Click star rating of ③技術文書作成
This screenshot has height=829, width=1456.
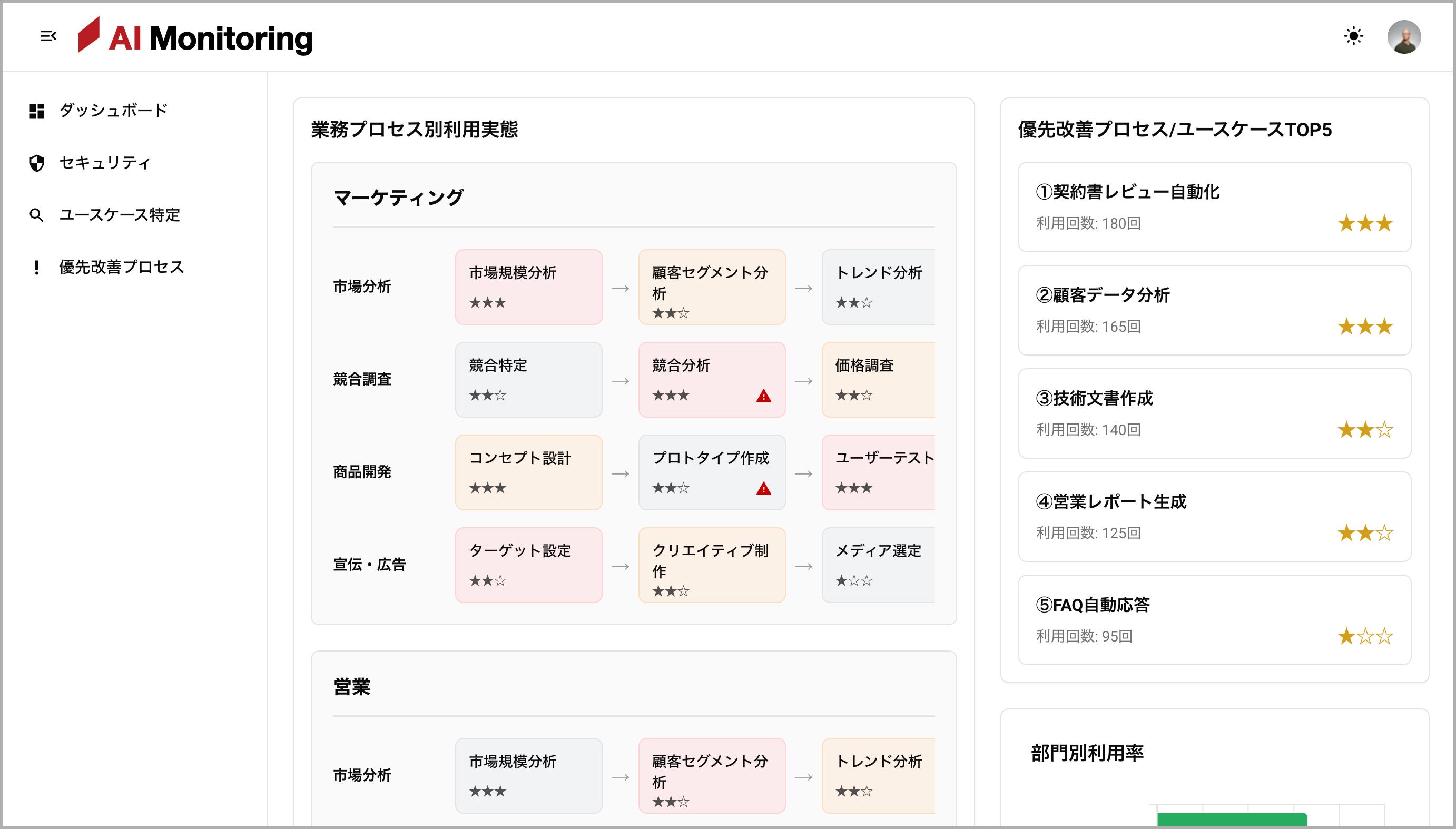click(1364, 430)
